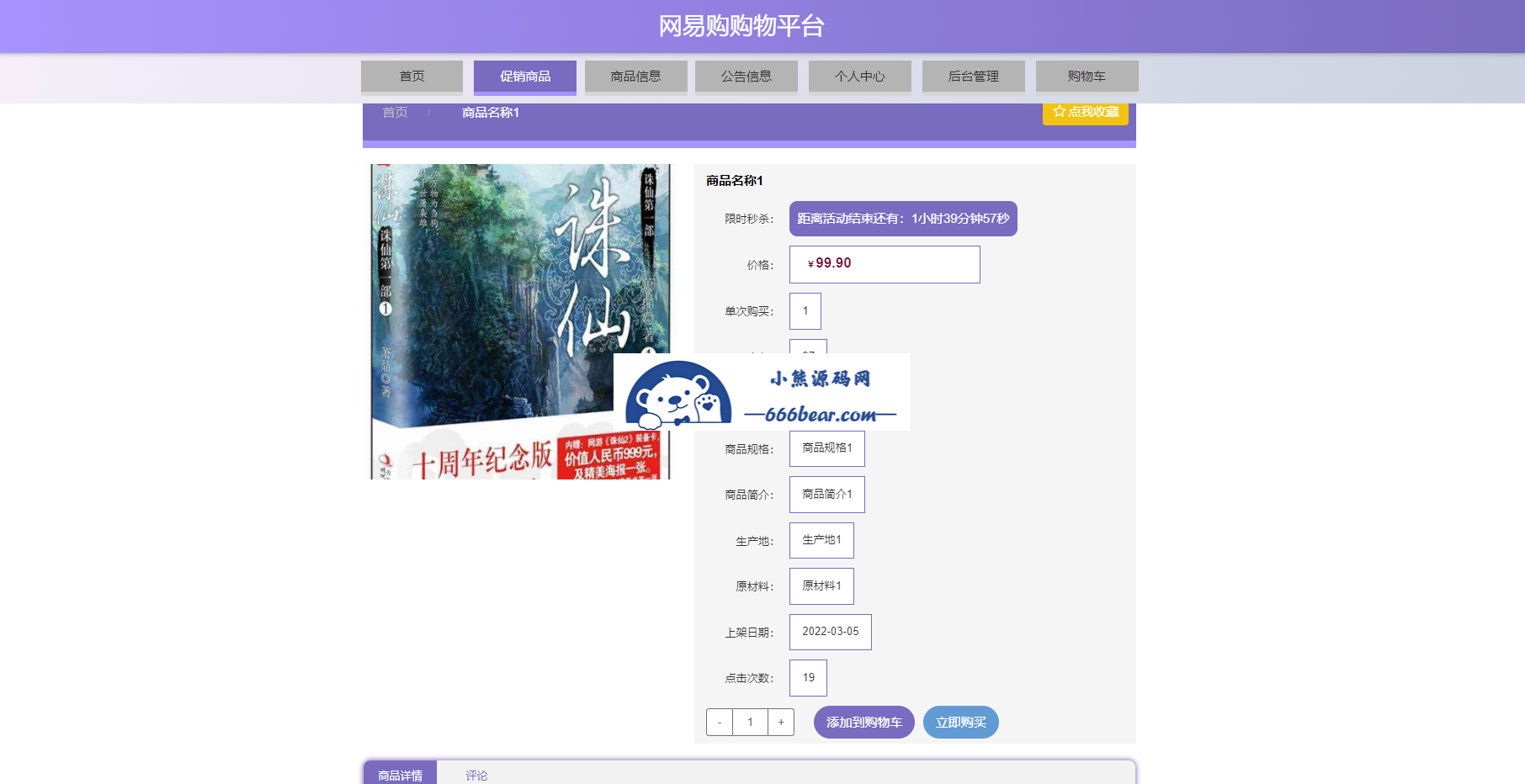This screenshot has width=1525, height=784.
Task: Open the 首页 navigation tab
Action: pos(412,77)
